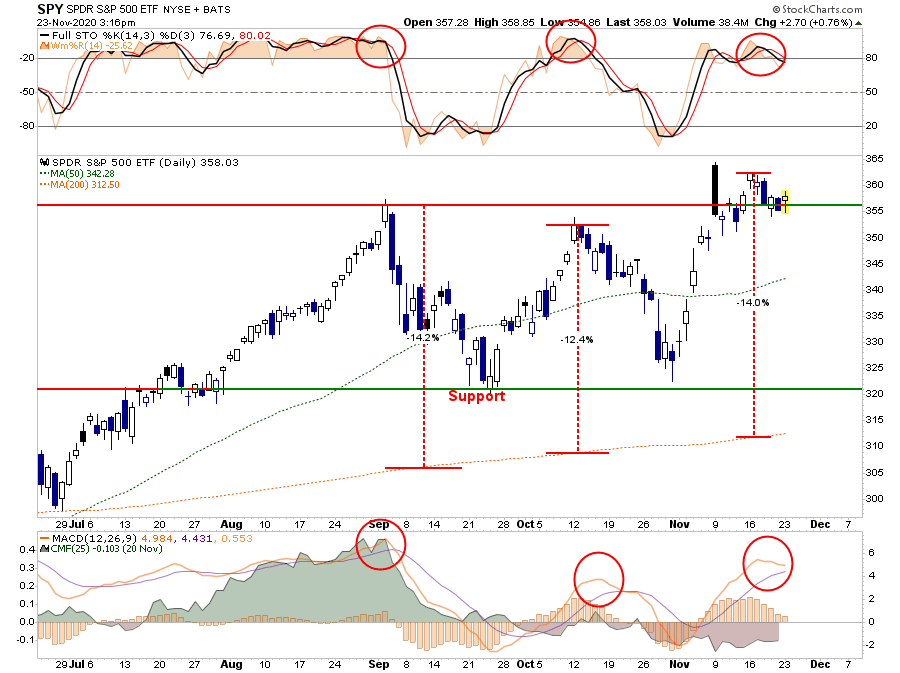This screenshot has height=673, width=900.
Task: Click the StockCharts.com copyright label
Action: (x=817, y=9)
